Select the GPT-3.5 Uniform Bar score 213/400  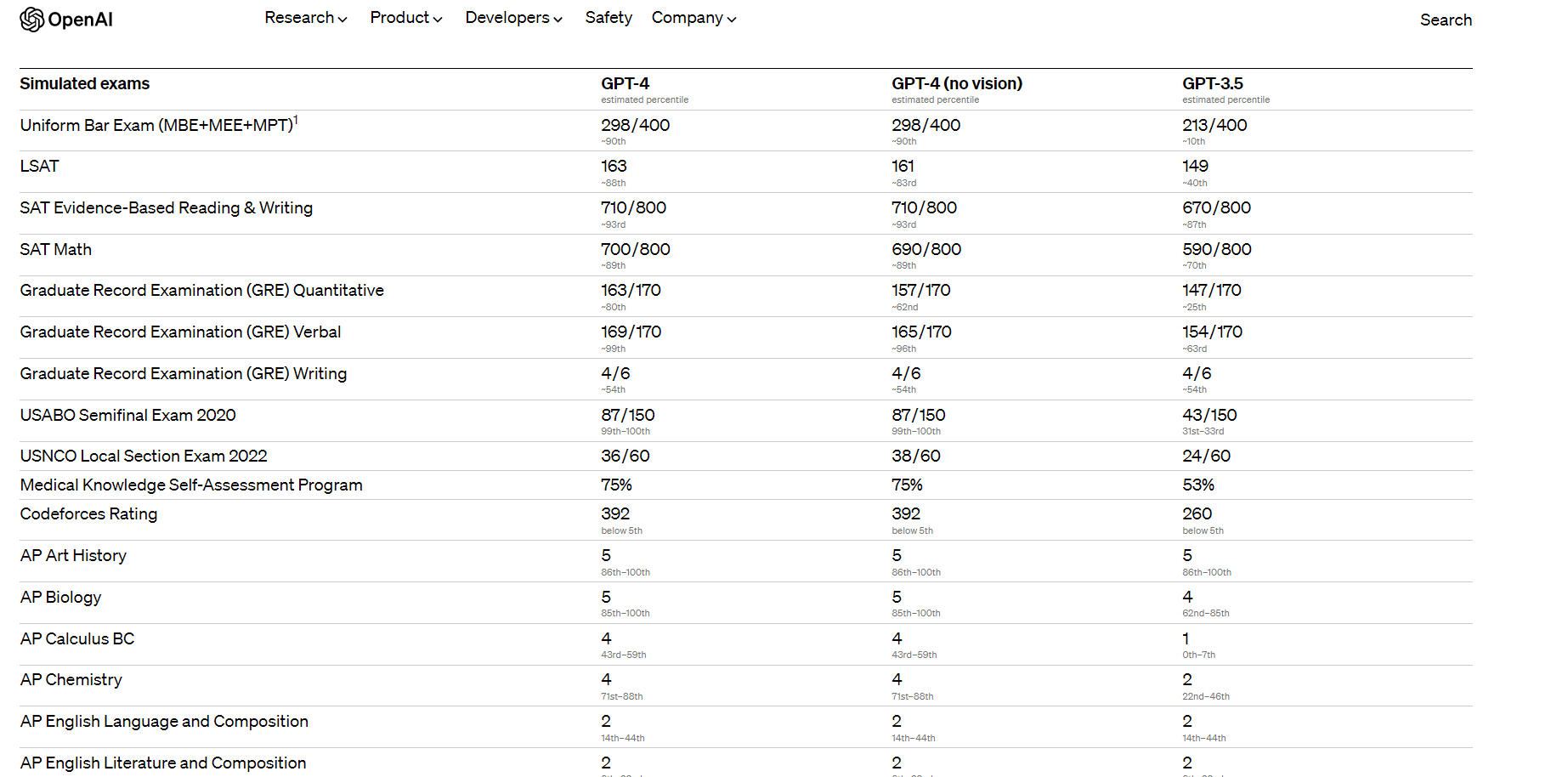click(x=1214, y=125)
